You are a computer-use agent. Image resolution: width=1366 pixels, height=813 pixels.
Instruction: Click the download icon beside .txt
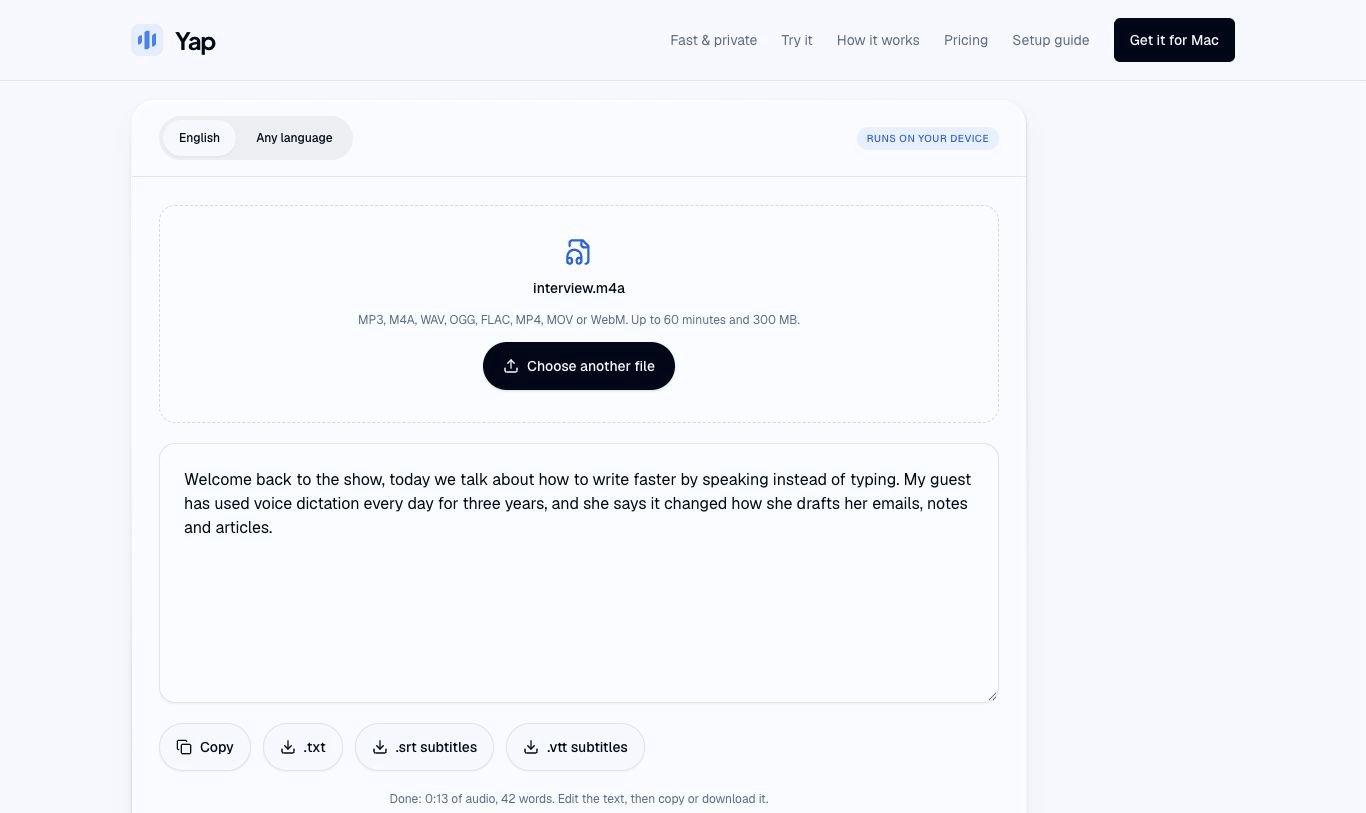288,747
